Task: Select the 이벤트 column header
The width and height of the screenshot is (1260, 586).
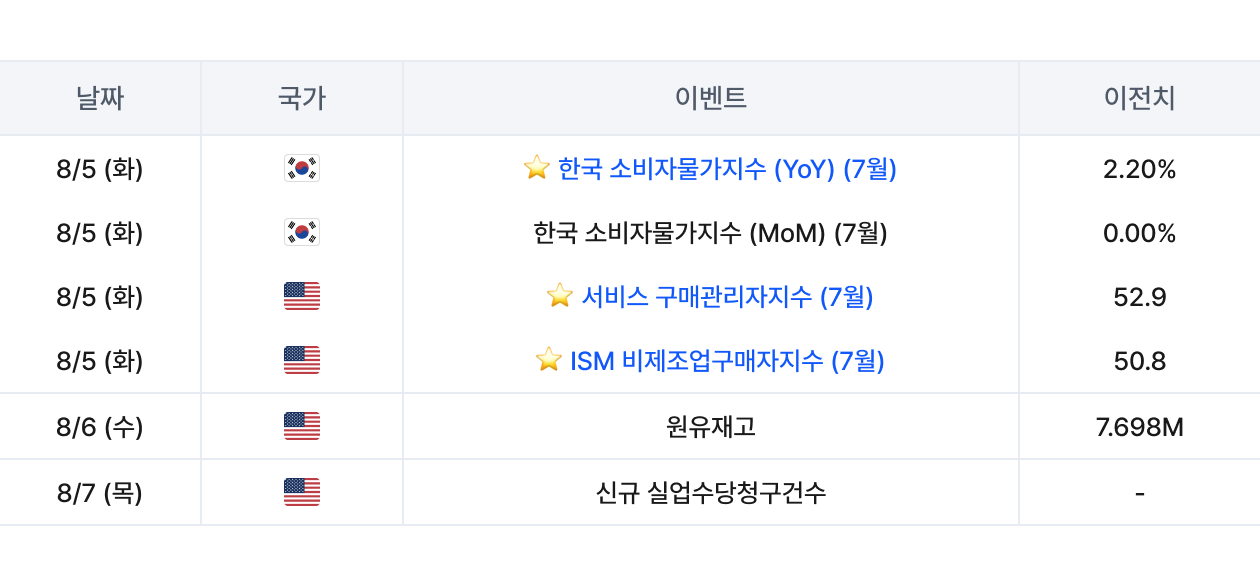Action: pyautogui.click(x=711, y=98)
